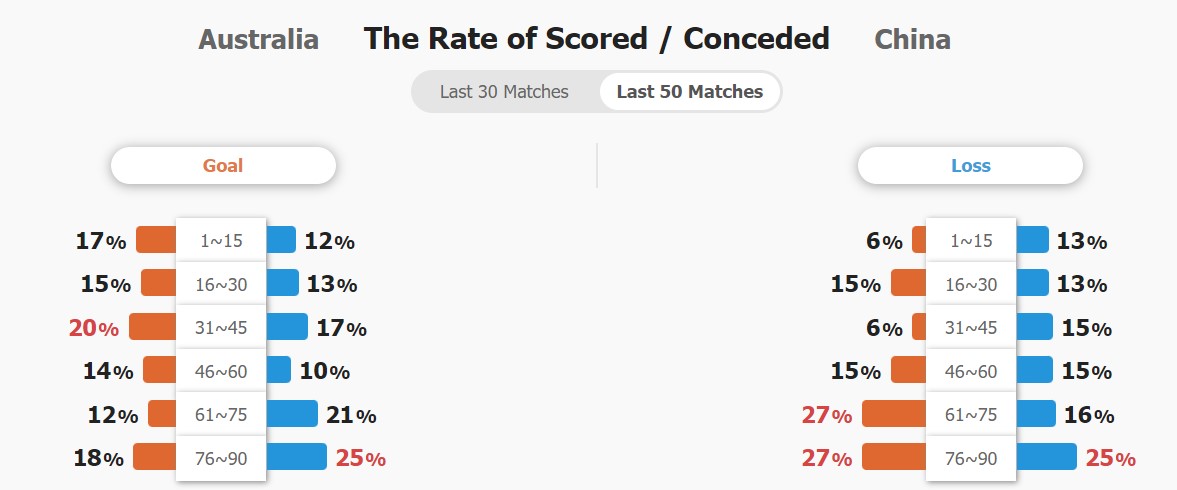
Task: Click China's blue 25% Loss bar
Action: coord(1046,457)
